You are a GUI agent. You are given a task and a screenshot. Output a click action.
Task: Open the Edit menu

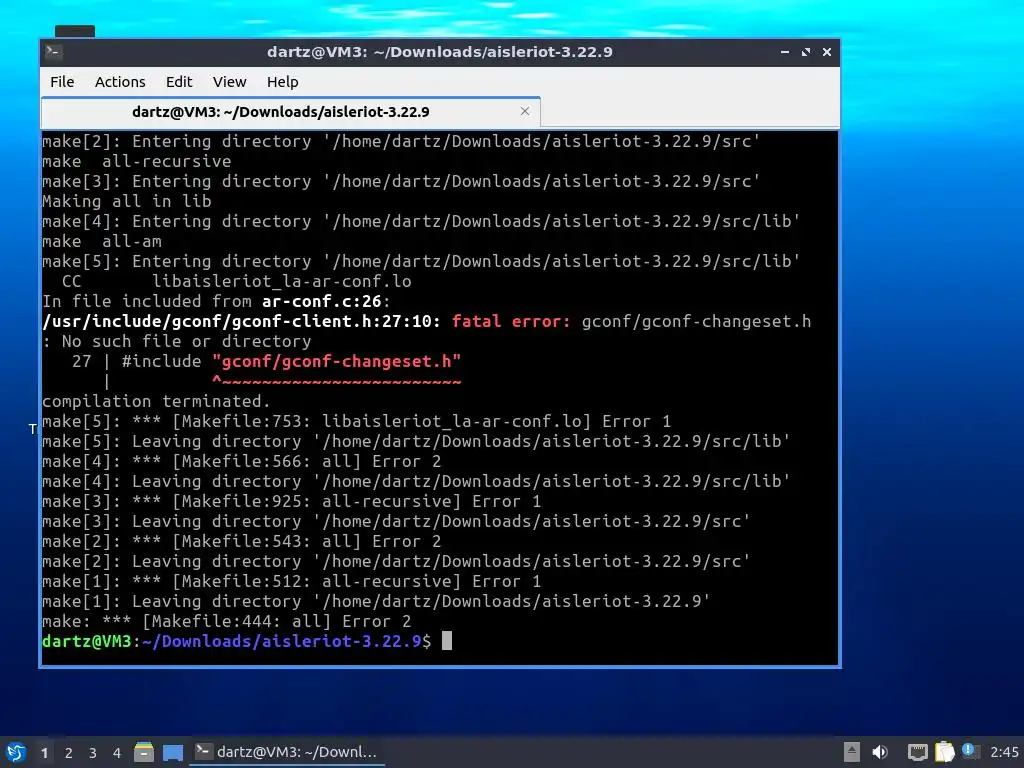pos(179,82)
